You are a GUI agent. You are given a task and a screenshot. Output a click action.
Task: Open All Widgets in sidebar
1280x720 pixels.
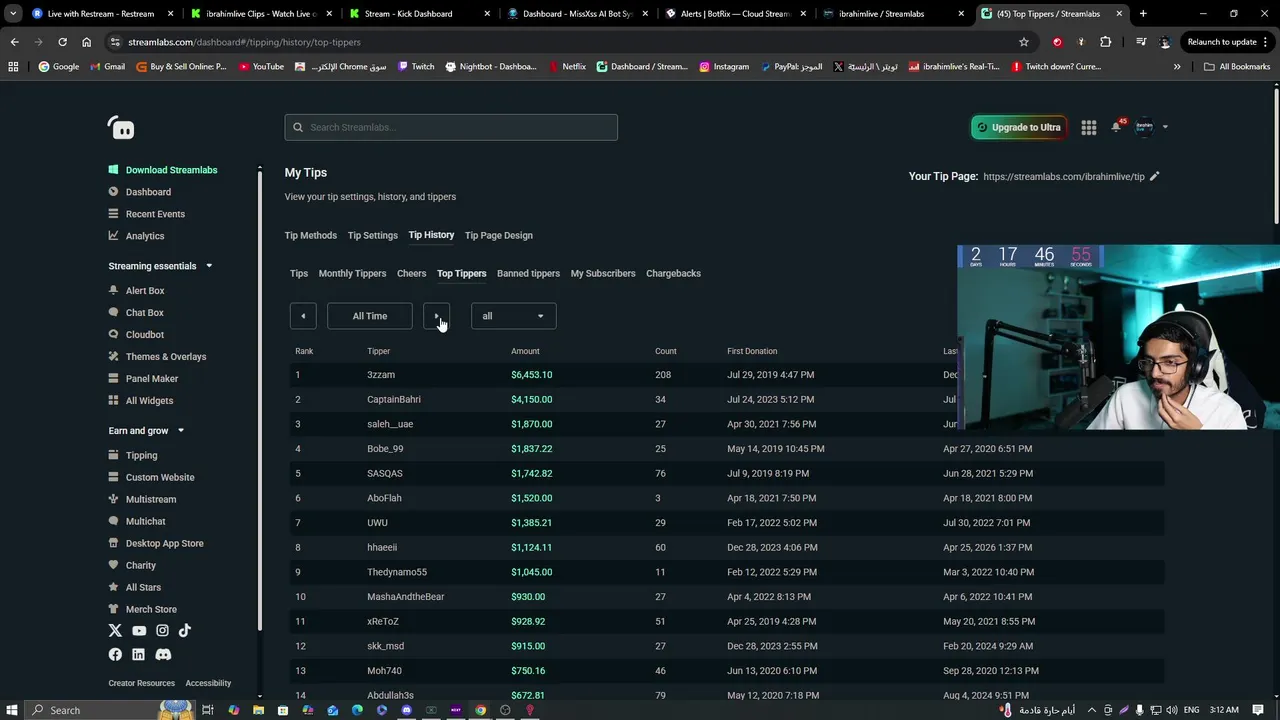149,401
